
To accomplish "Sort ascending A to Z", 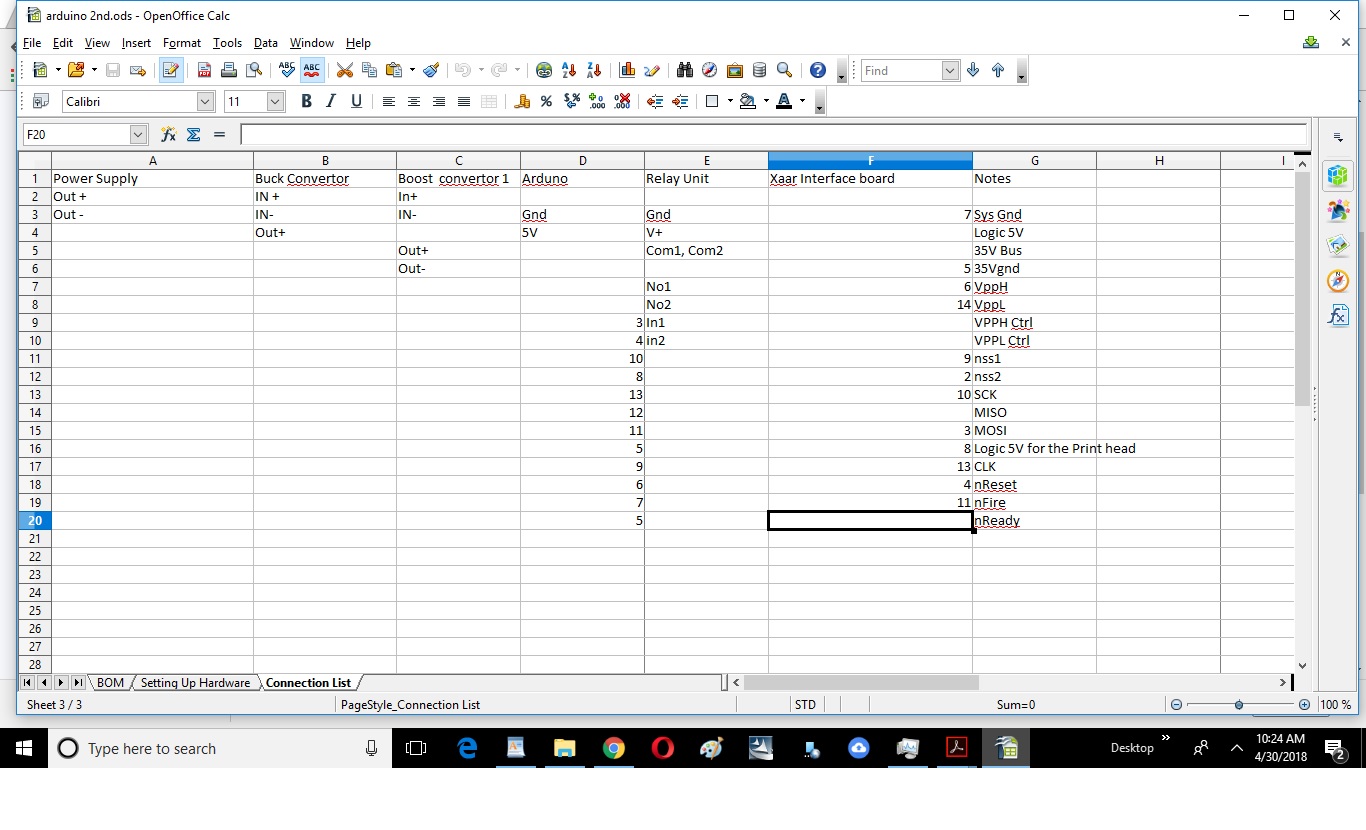I will (569, 70).
